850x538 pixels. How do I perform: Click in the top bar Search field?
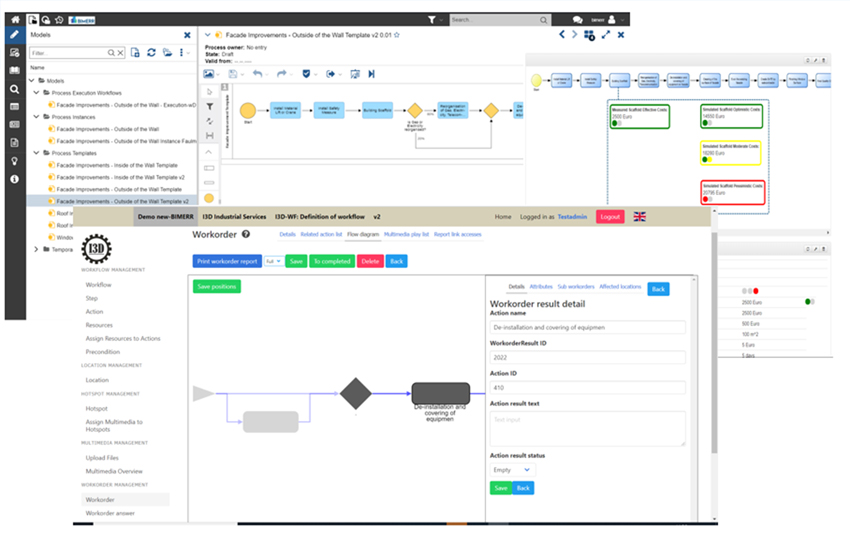(500, 20)
